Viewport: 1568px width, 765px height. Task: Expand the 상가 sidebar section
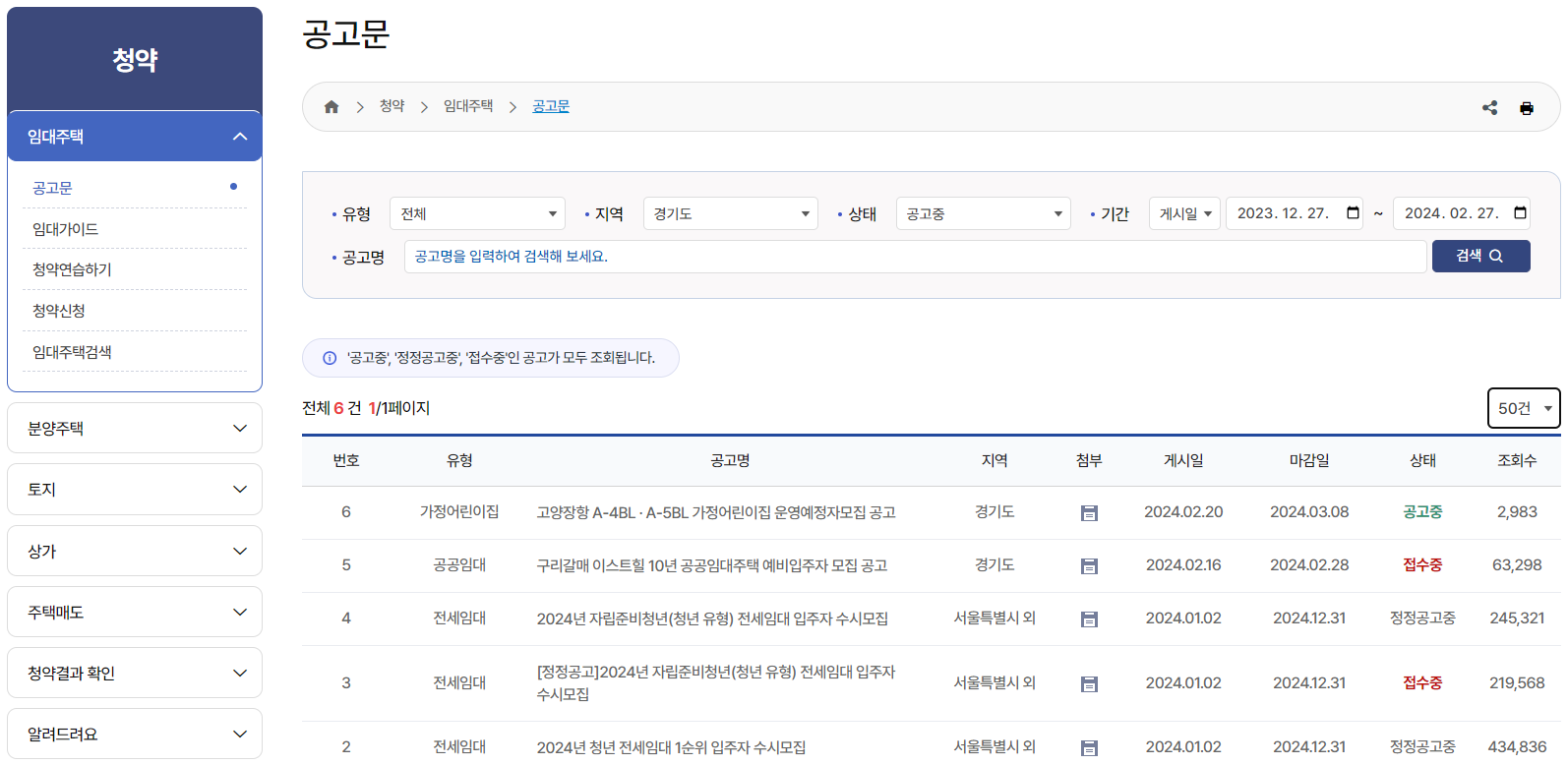pyautogui.click(x=135, y=551)
